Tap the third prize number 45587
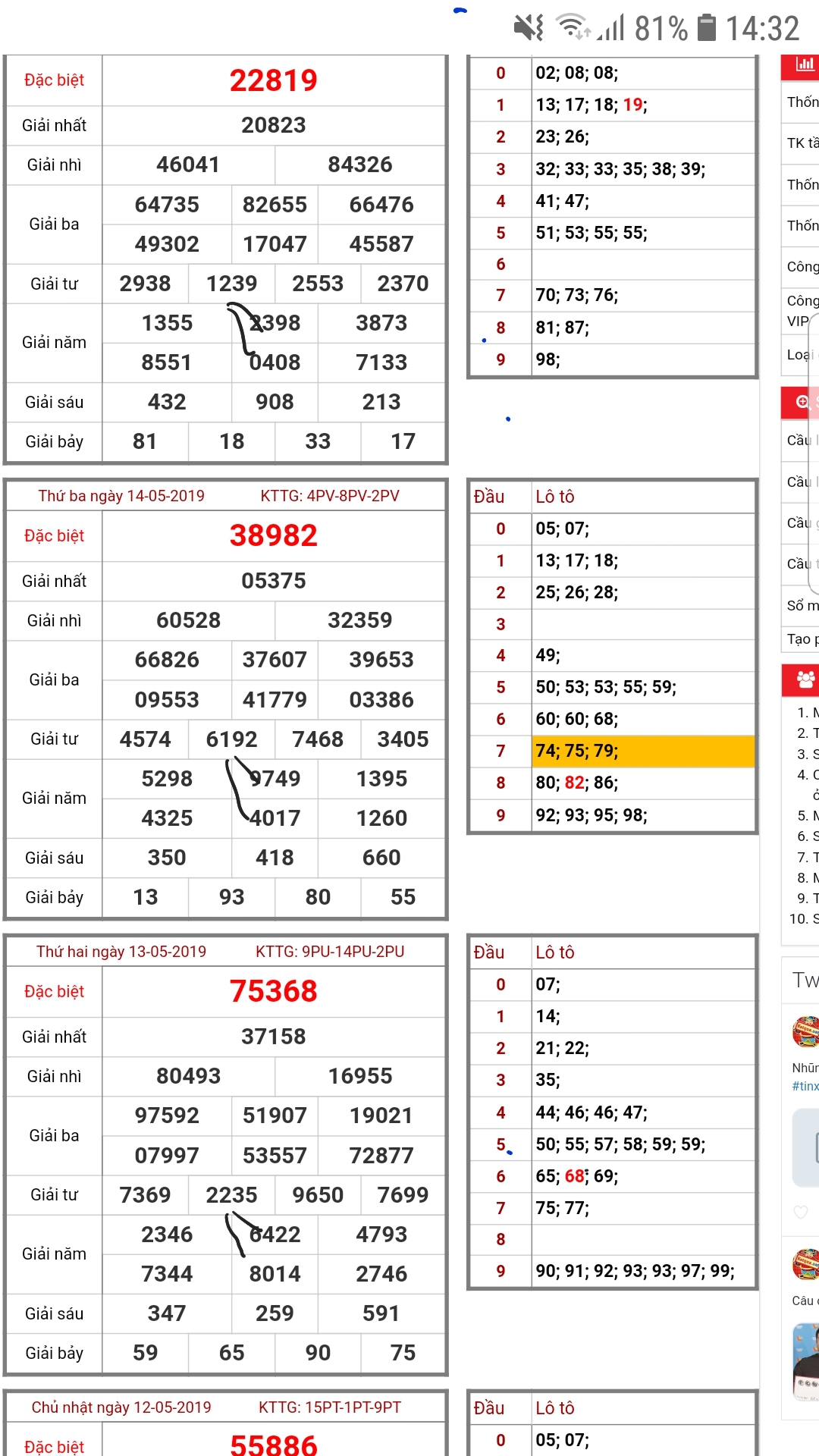 (x=381, y=244)
